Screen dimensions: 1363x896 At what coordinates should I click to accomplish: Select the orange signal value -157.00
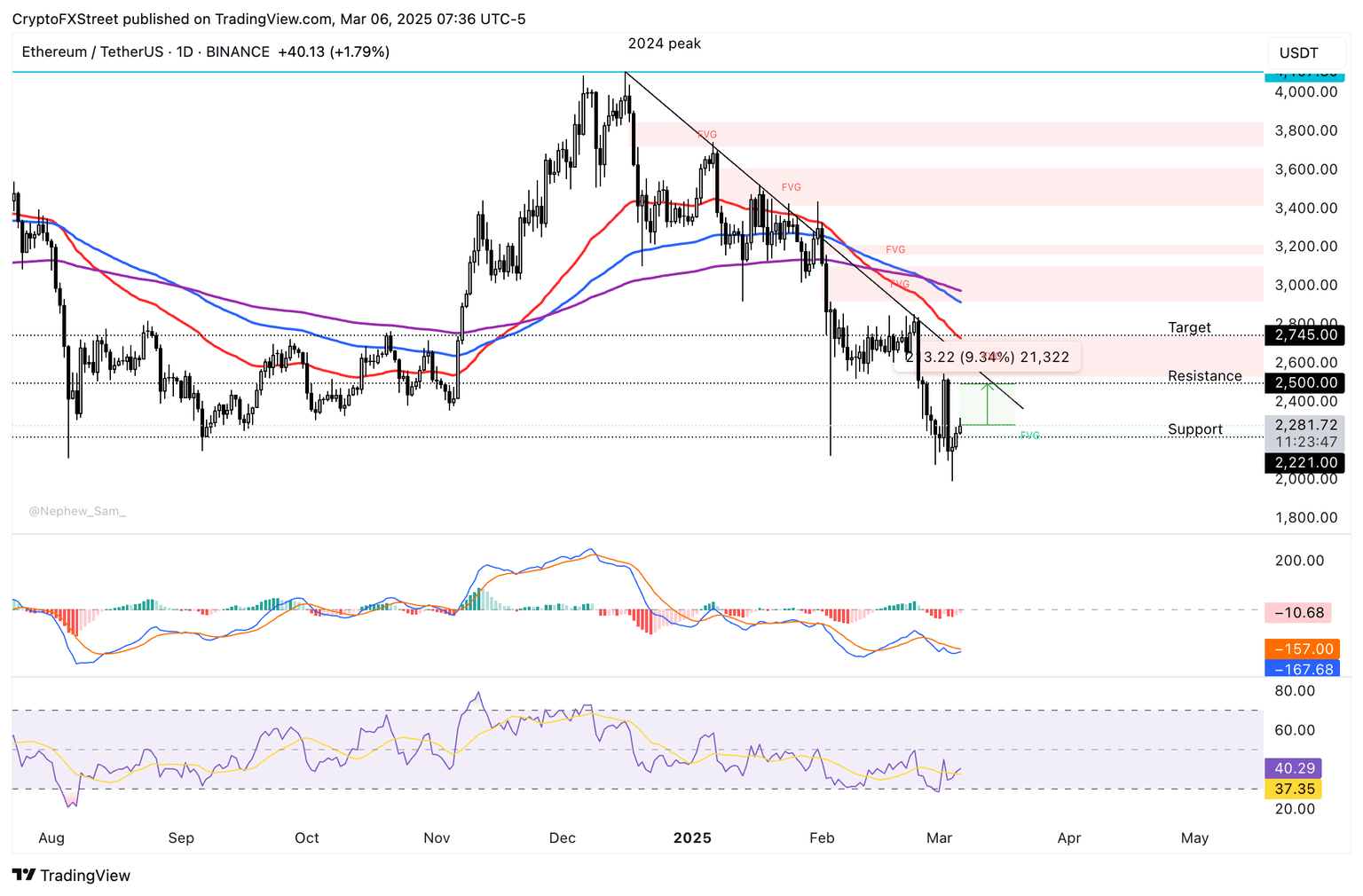coord(1302,649)
